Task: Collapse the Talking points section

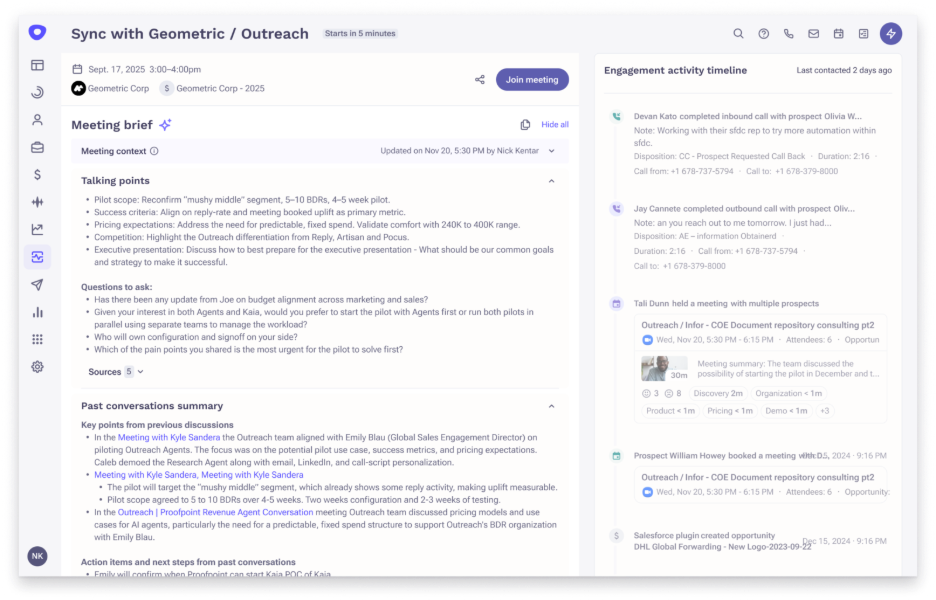Action: [x=552, y=181]
